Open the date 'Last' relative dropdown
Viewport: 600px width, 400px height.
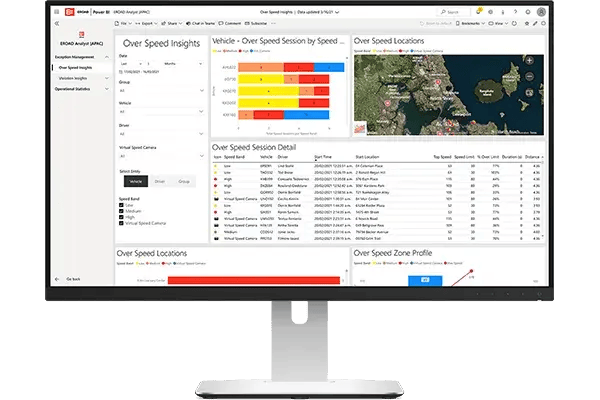[x=131, y=64]
